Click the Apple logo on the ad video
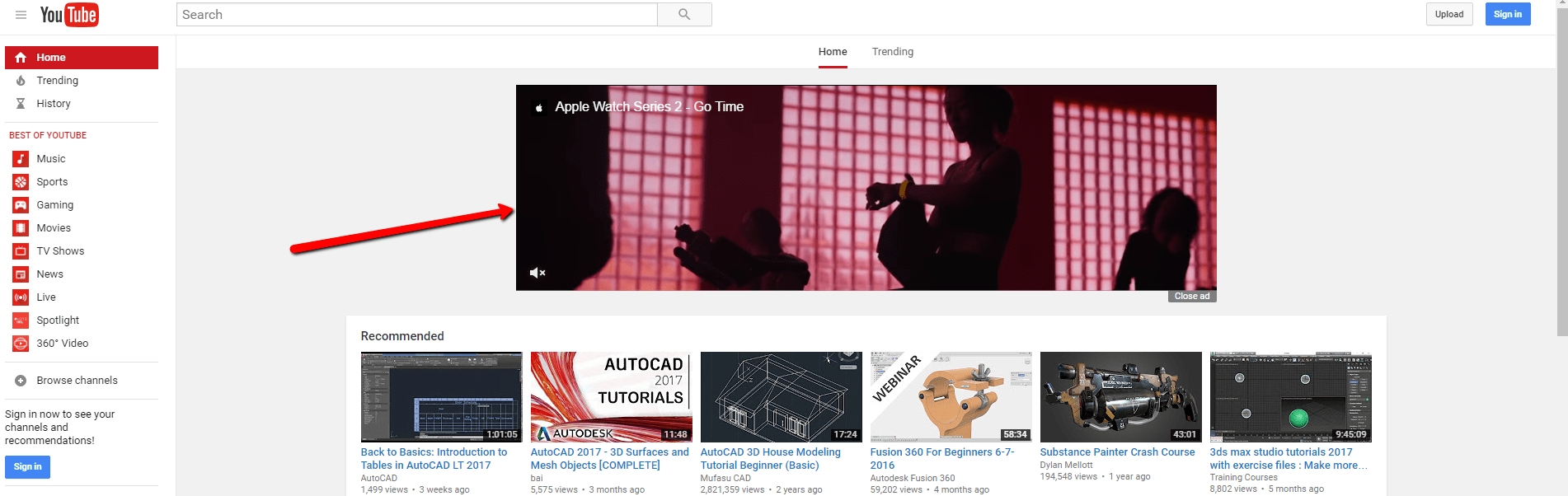This screenshot has height=496, width=1568. pos(539,107)
